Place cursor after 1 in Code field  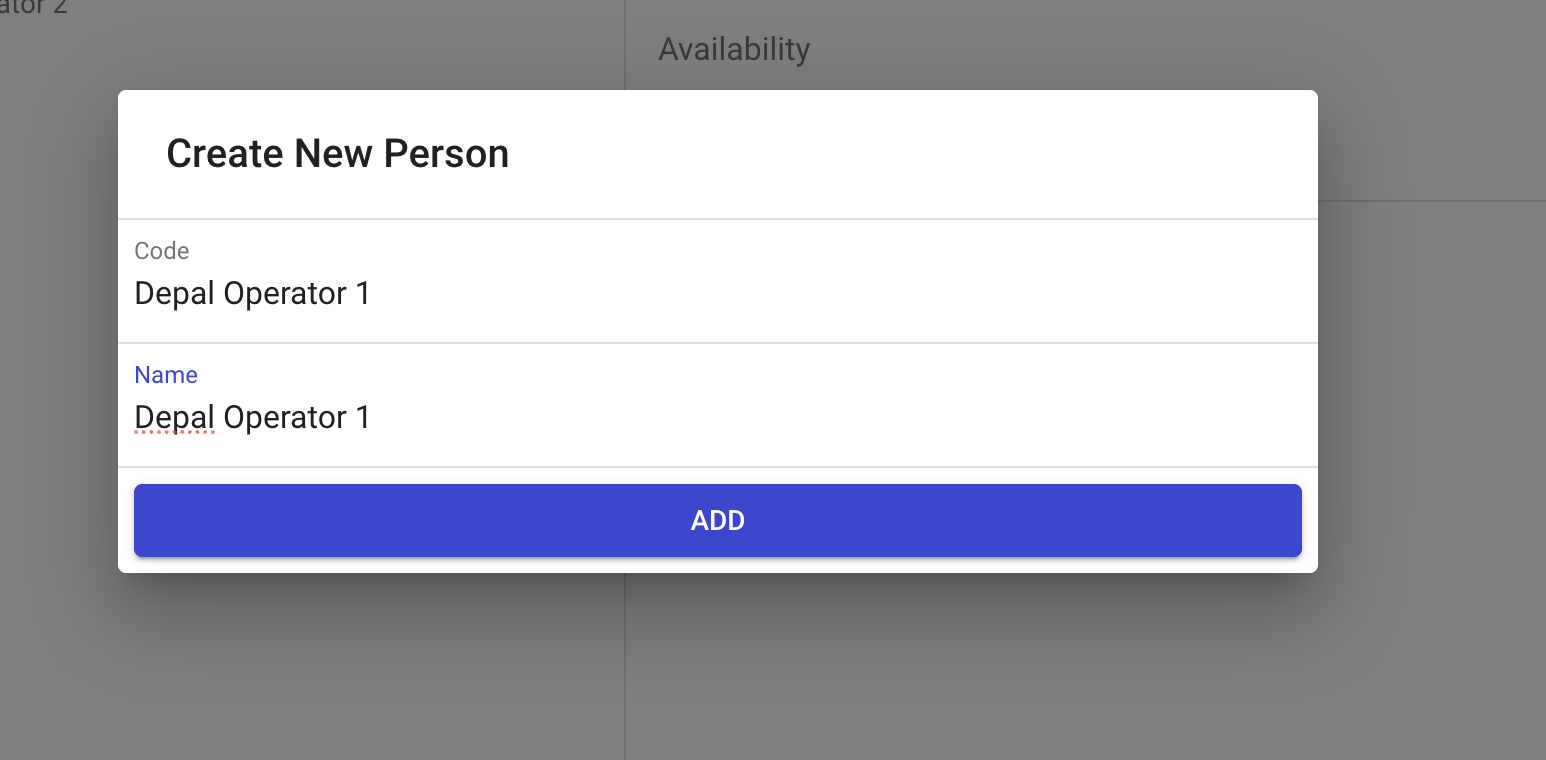point(372,294)
